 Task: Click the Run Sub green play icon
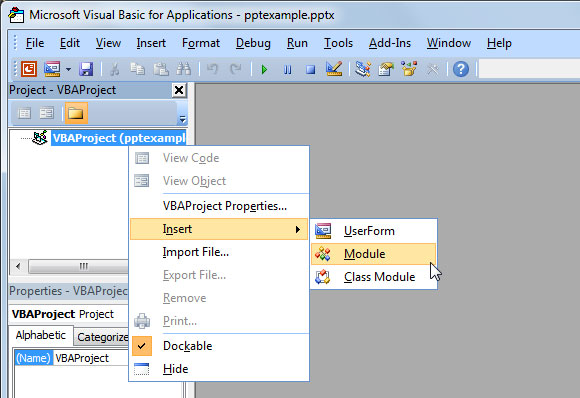[x=264, y=69]
